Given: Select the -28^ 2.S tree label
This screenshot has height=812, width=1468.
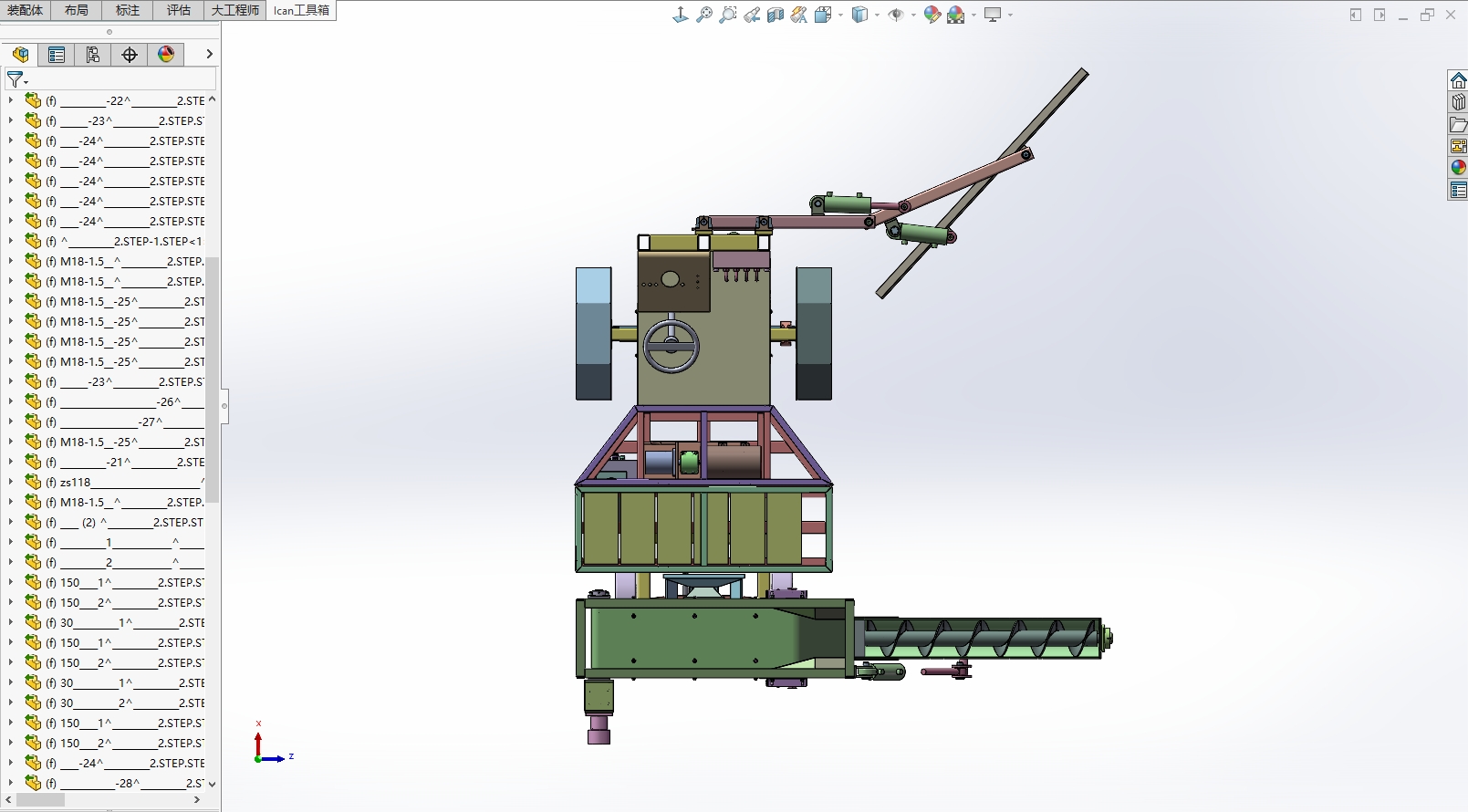Looking at the screenshot, I should 125,783.
